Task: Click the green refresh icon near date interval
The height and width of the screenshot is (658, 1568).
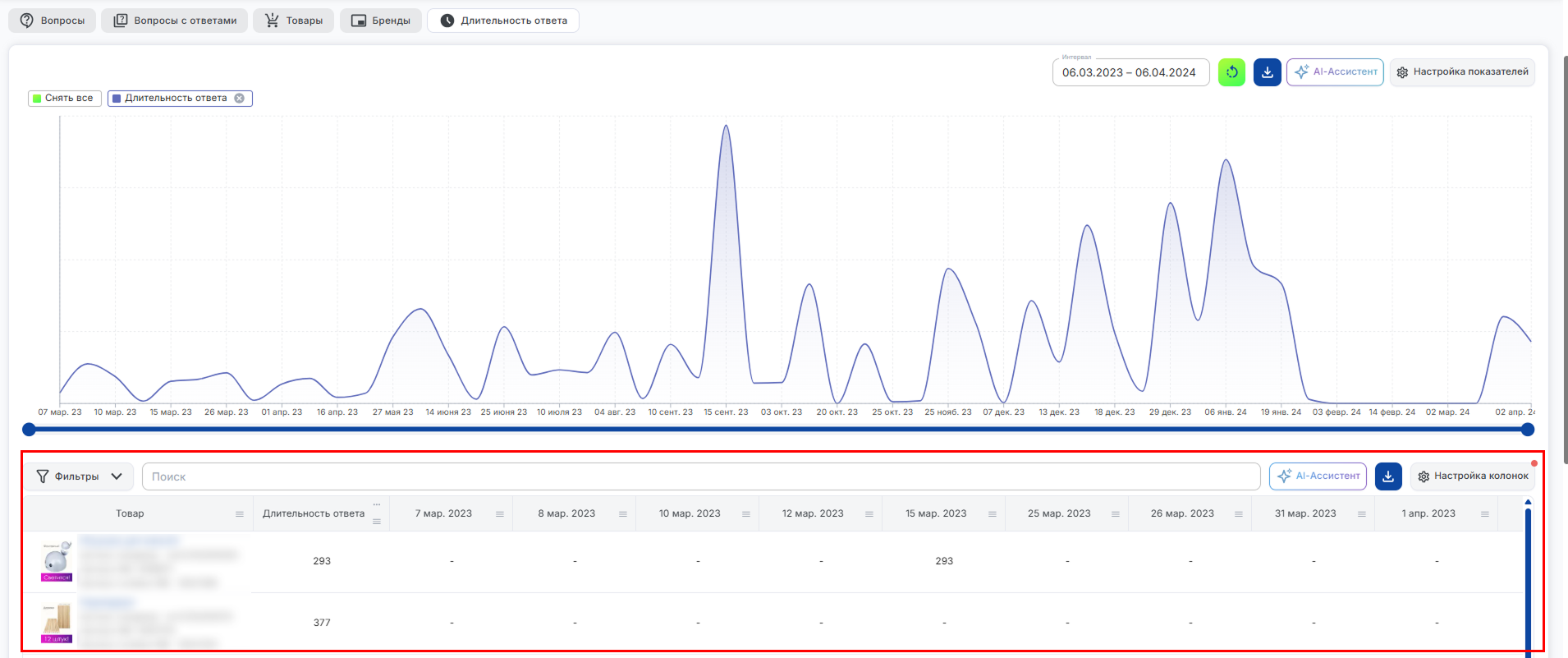Action: click(x=1231, y=72)
